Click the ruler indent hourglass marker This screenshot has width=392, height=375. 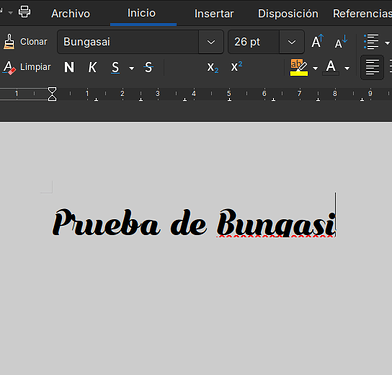52,94
